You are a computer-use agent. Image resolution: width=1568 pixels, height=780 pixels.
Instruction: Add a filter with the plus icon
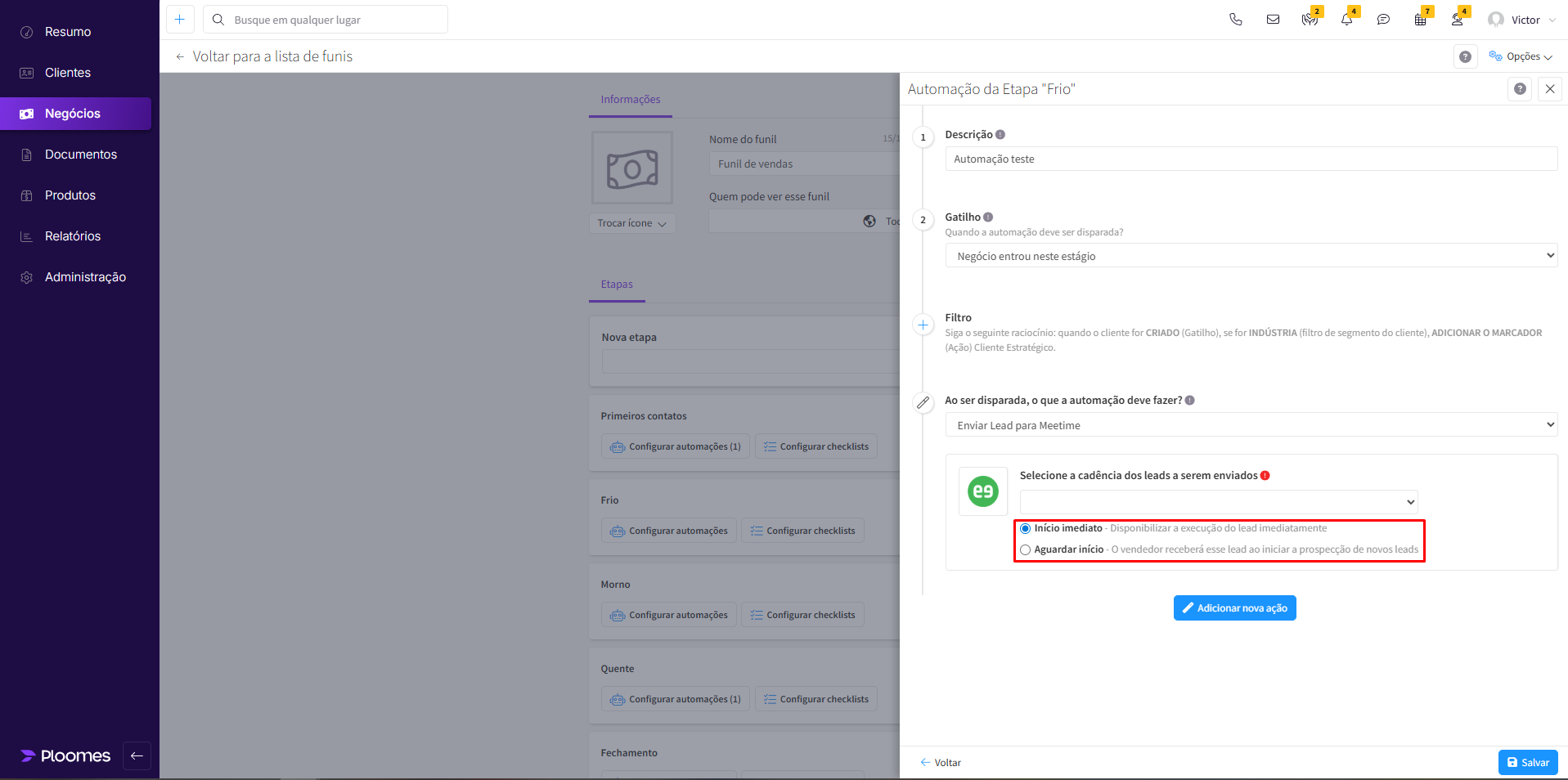click(x=923, y=325)
